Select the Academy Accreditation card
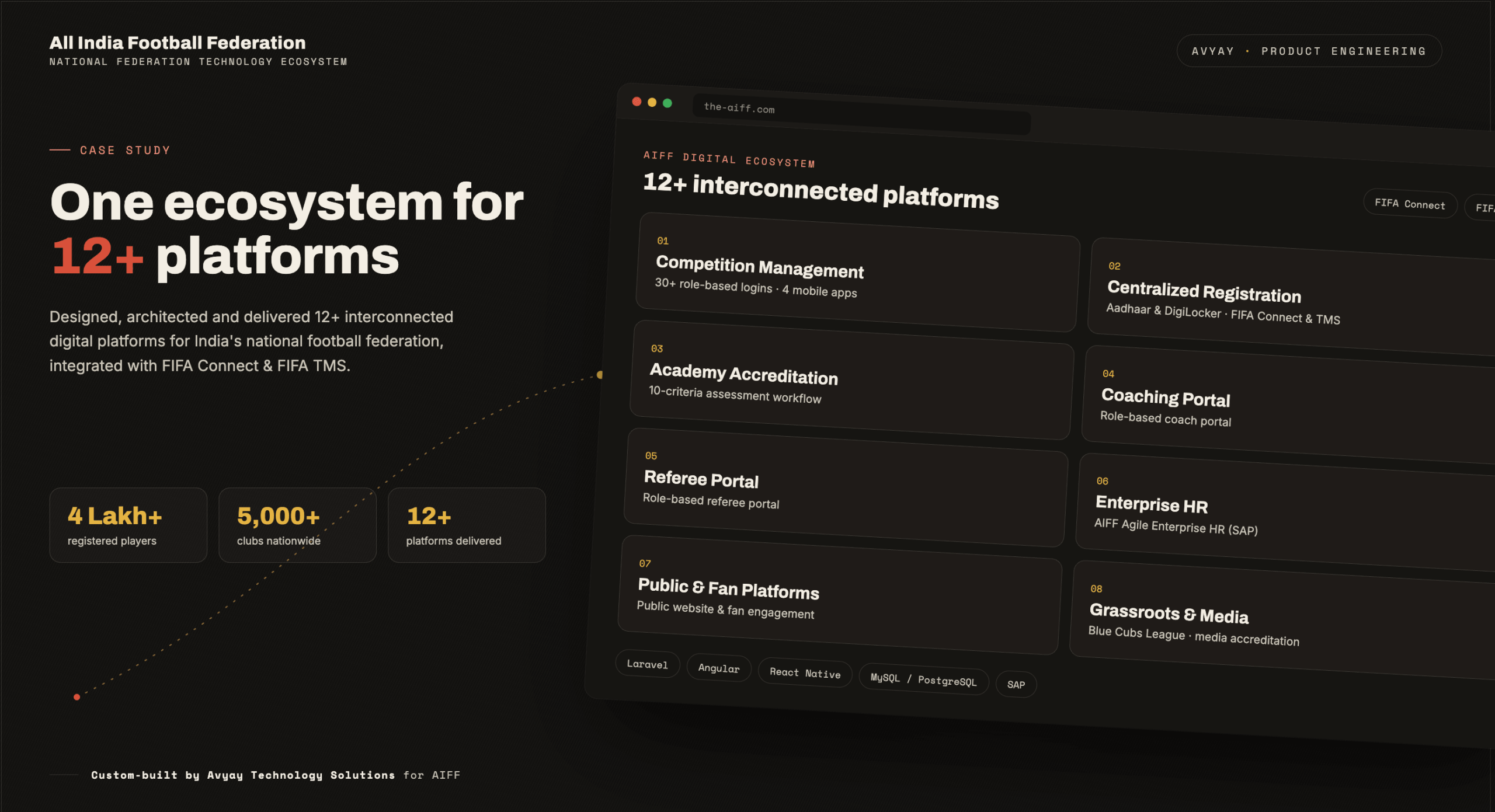1495x812 pixels. tap(851, 379)
